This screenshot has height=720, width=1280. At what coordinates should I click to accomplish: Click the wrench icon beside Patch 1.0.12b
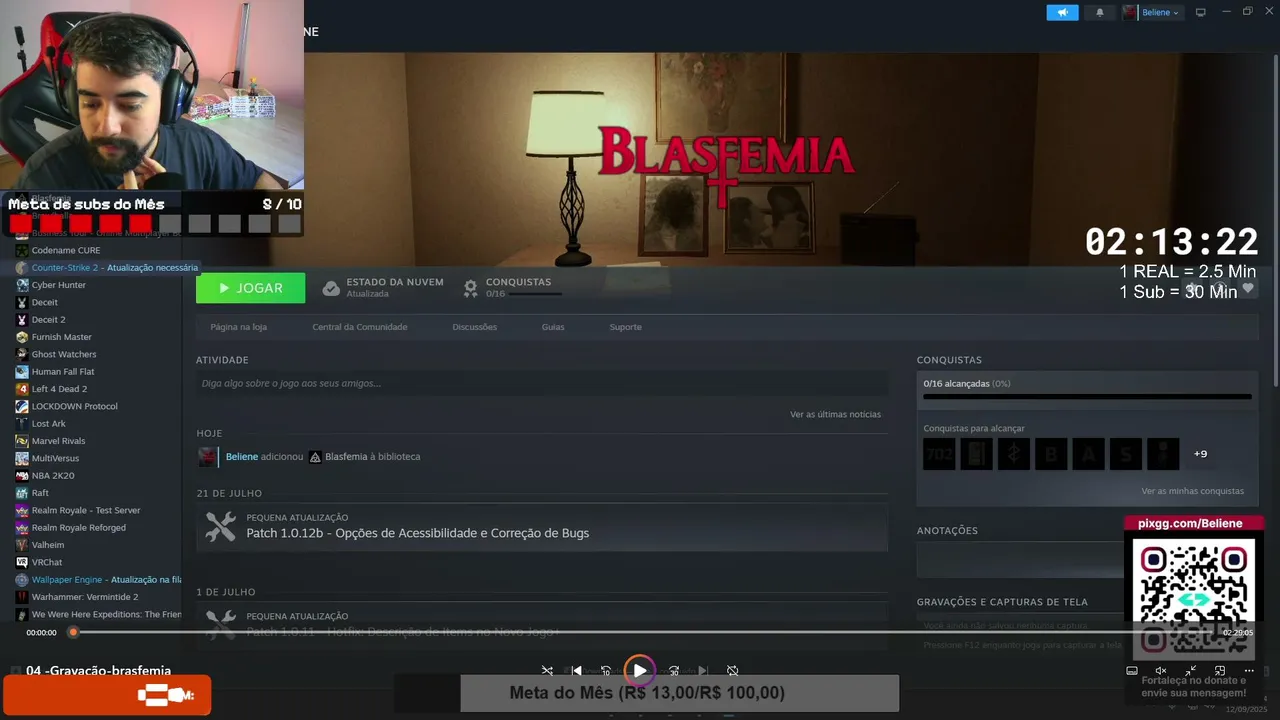click(x=220, y=527)
